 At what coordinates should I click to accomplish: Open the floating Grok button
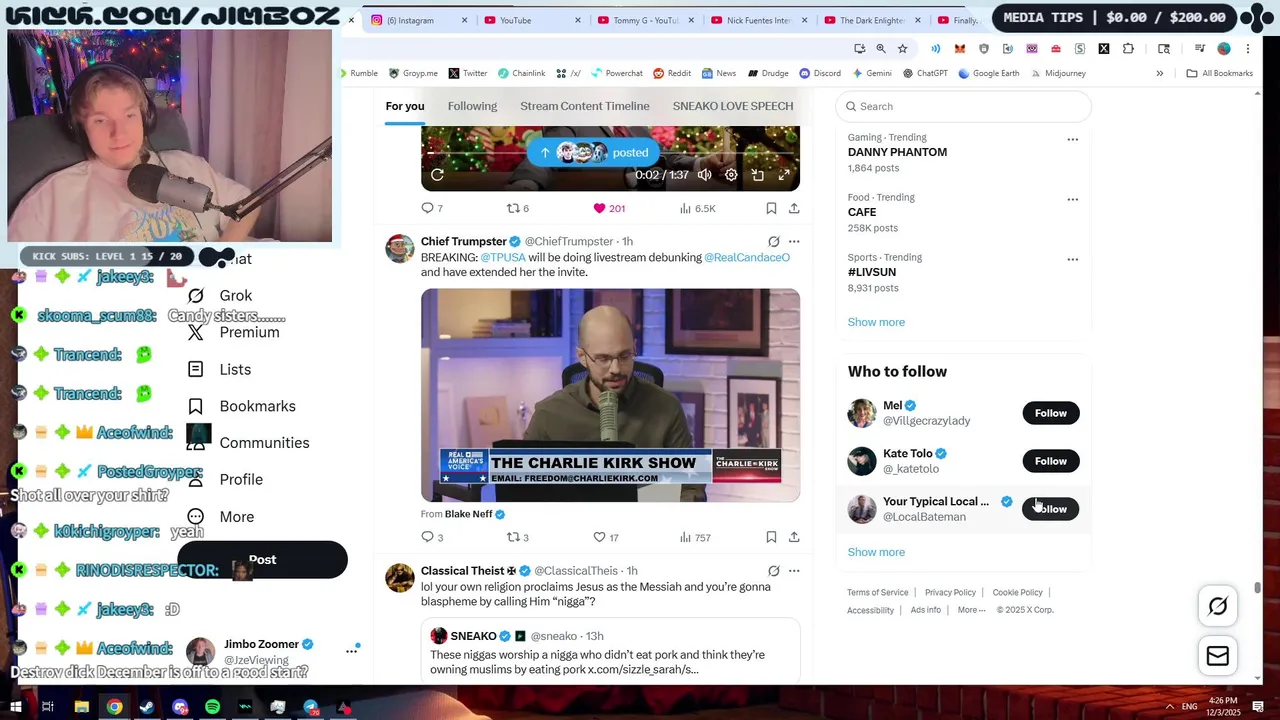tap(1218, 606)
